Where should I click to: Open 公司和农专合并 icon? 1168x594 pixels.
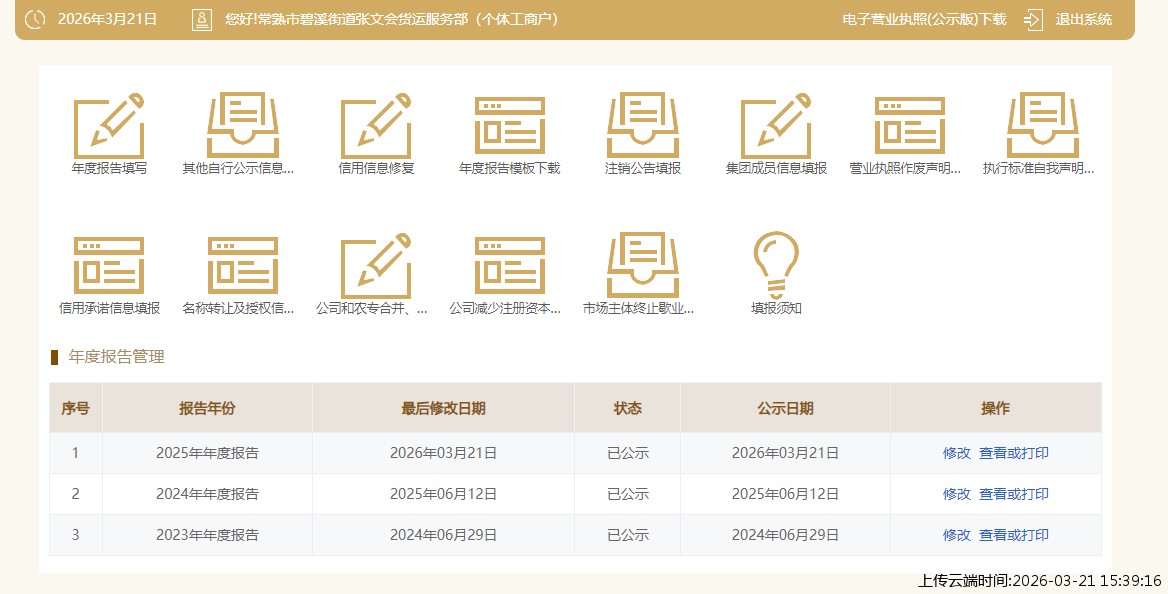[376, 265]
